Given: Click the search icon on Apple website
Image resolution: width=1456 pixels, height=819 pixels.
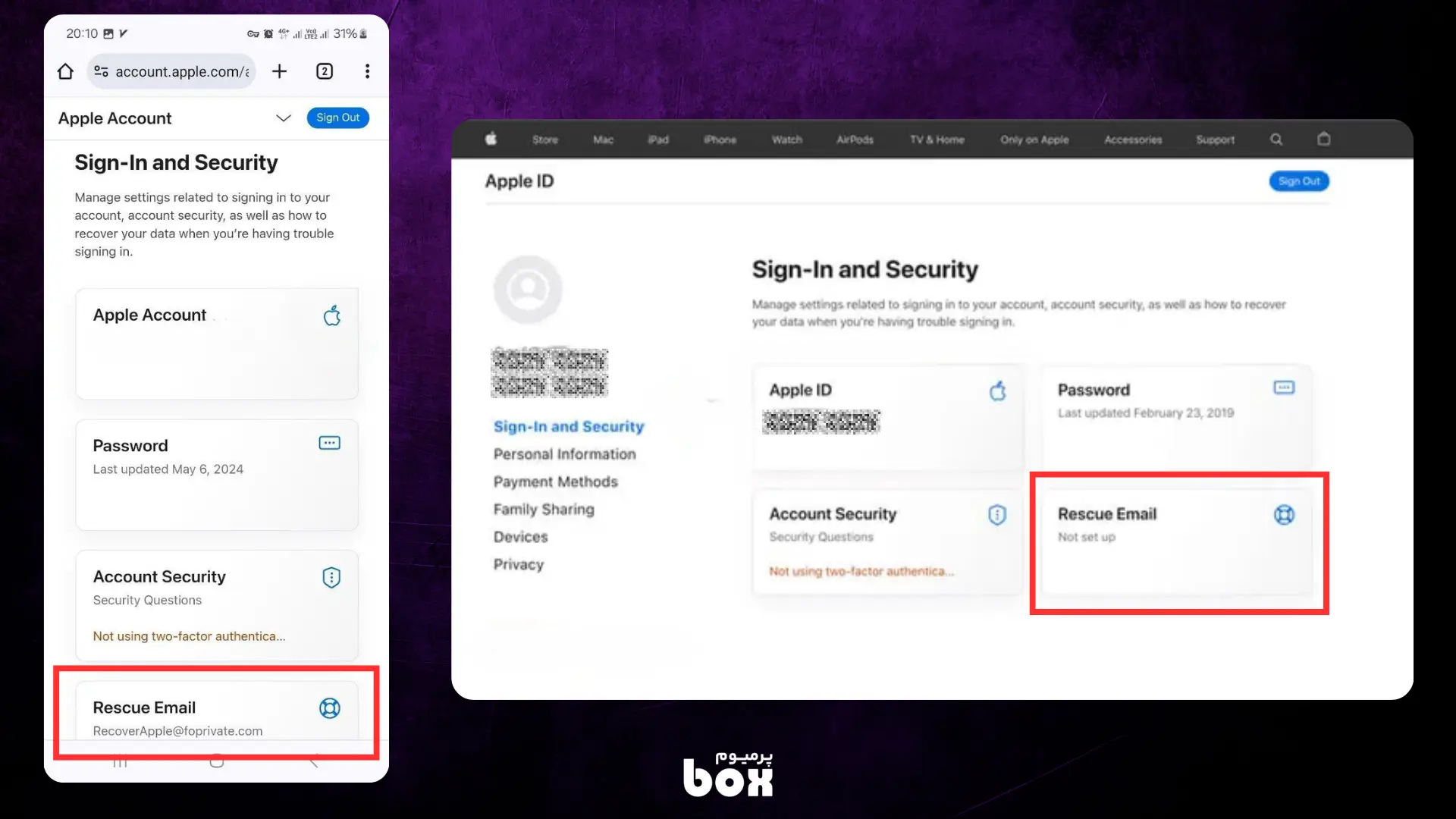Looking at the screenshot, I should (x=1276, y=140).
